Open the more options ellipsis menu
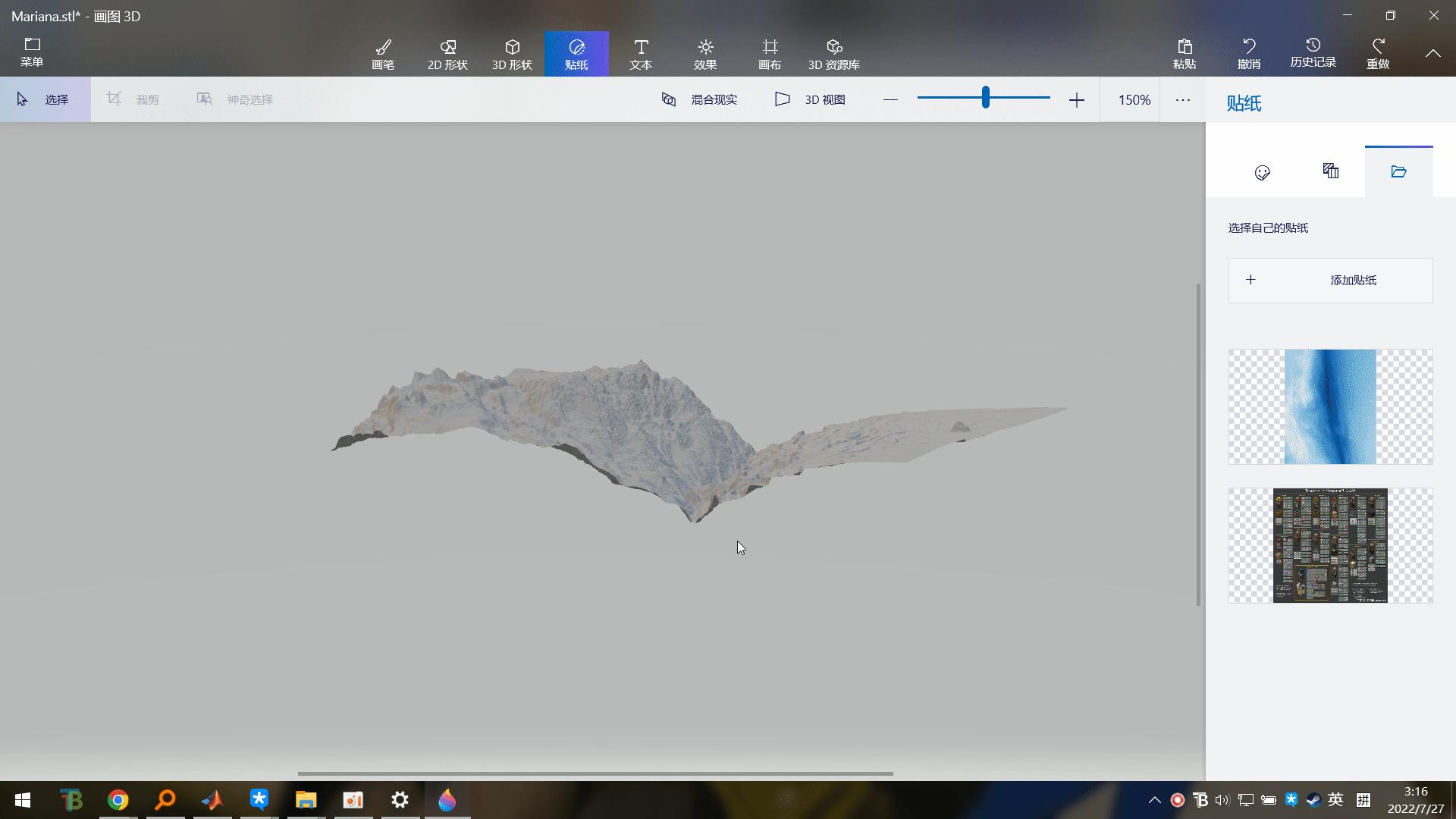 tap(1183, 99)
